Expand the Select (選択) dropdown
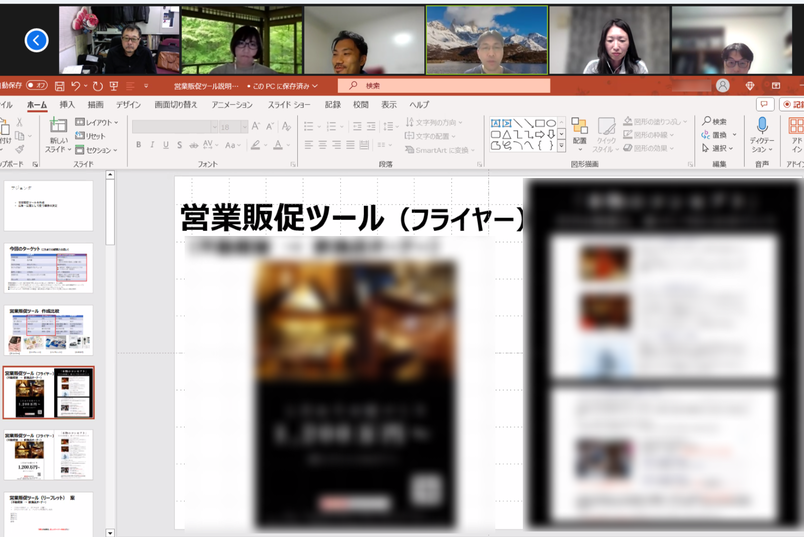 719,148
